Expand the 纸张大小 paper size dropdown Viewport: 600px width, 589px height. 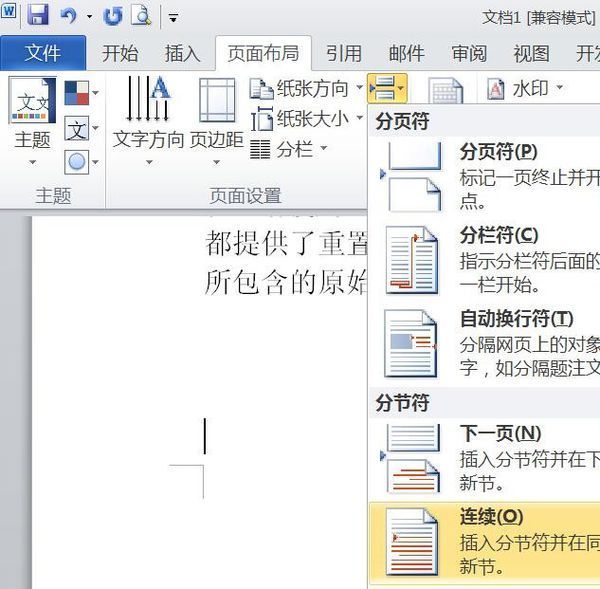click(x=306, y=119)
